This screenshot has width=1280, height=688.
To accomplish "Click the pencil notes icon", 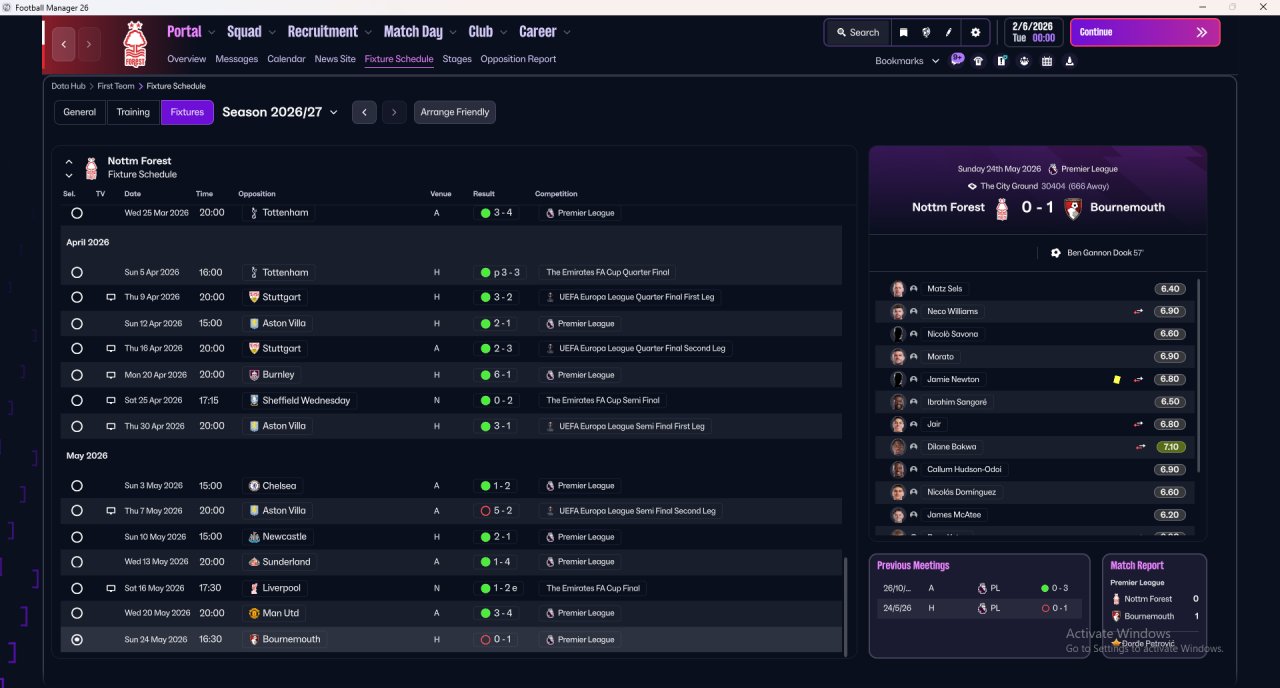I will point(948,32).
